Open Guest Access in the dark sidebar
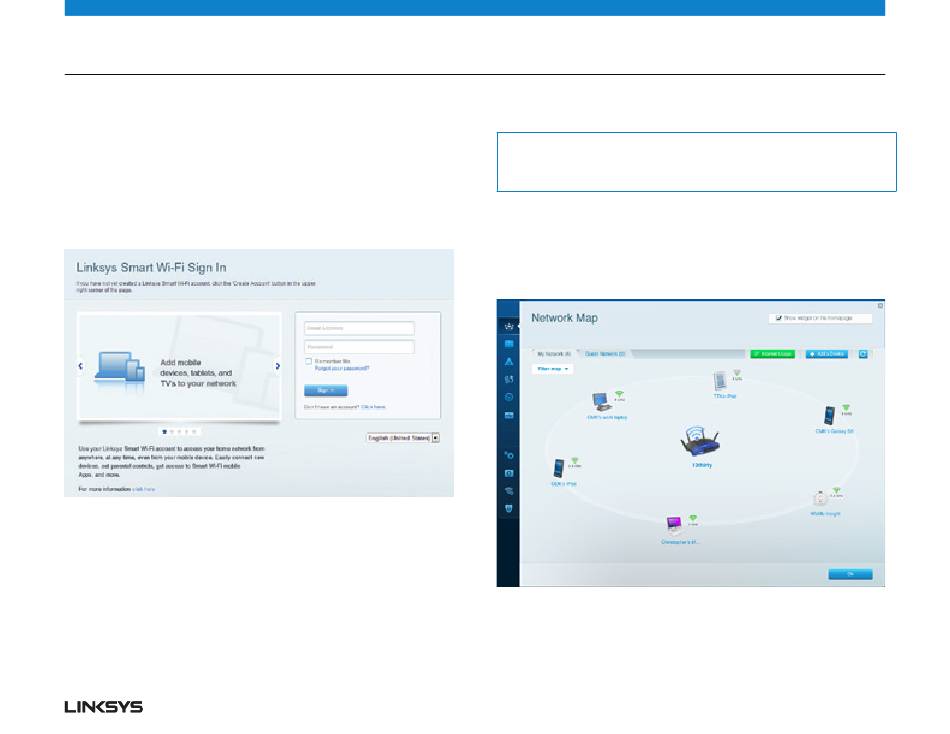The height and width of the screenshot is (734, 950). point(509,344)
